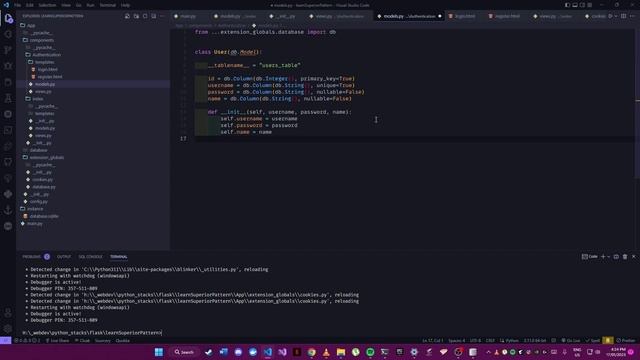Open Explorer more actions ellipsis
Image resolution: width=640 pixels, height=360 pixels.
[162, 16]
